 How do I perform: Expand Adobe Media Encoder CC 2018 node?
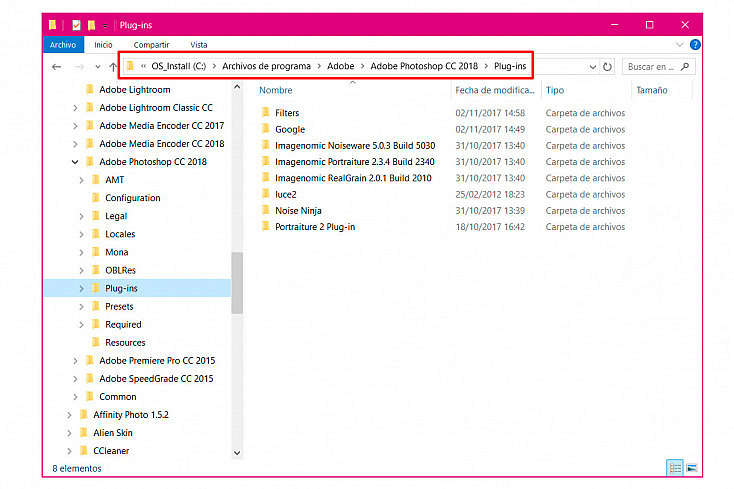75,144
